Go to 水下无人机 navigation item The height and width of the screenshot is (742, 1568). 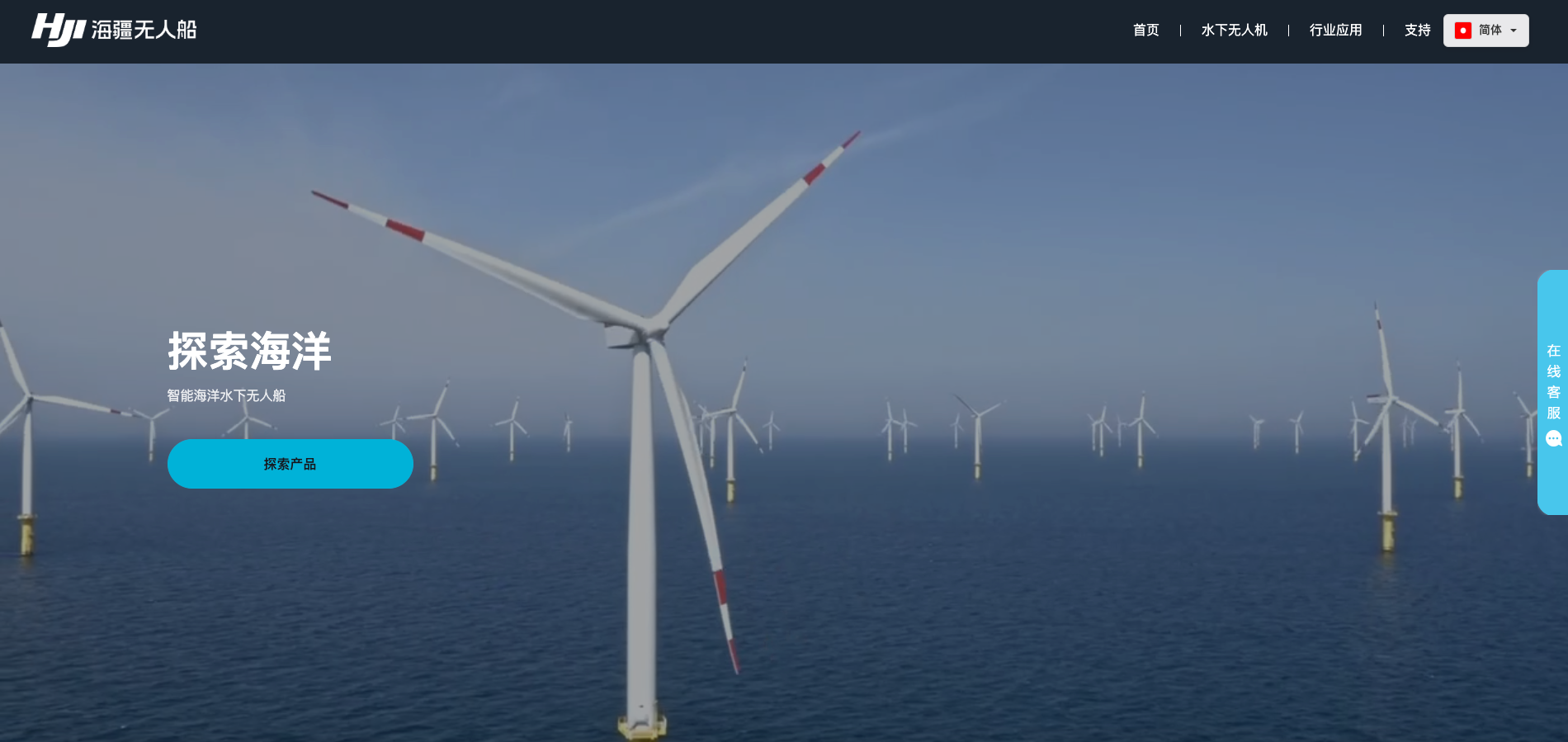1234,31
